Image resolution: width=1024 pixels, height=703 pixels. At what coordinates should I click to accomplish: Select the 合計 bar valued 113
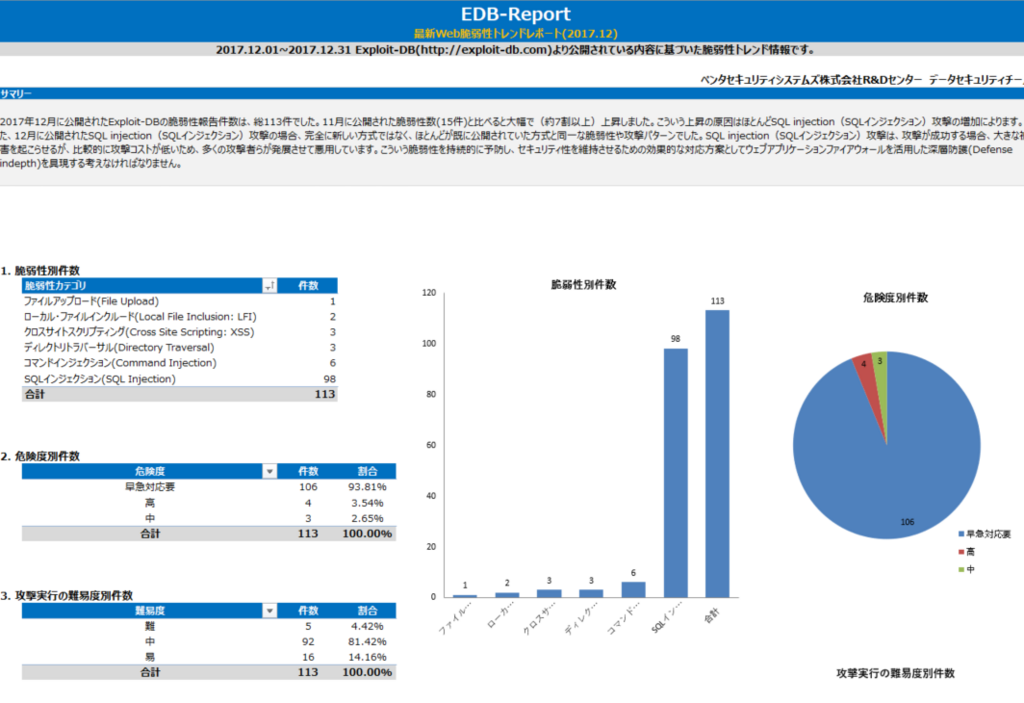tap(717, 453)
